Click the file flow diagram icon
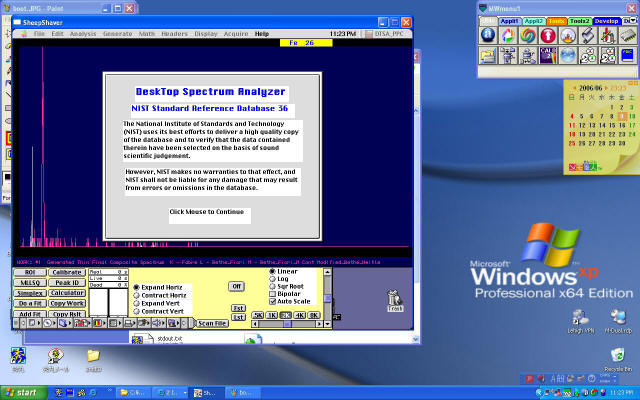Image resolution: width=640 pixels, height=400 pixels. click(508, 56)
